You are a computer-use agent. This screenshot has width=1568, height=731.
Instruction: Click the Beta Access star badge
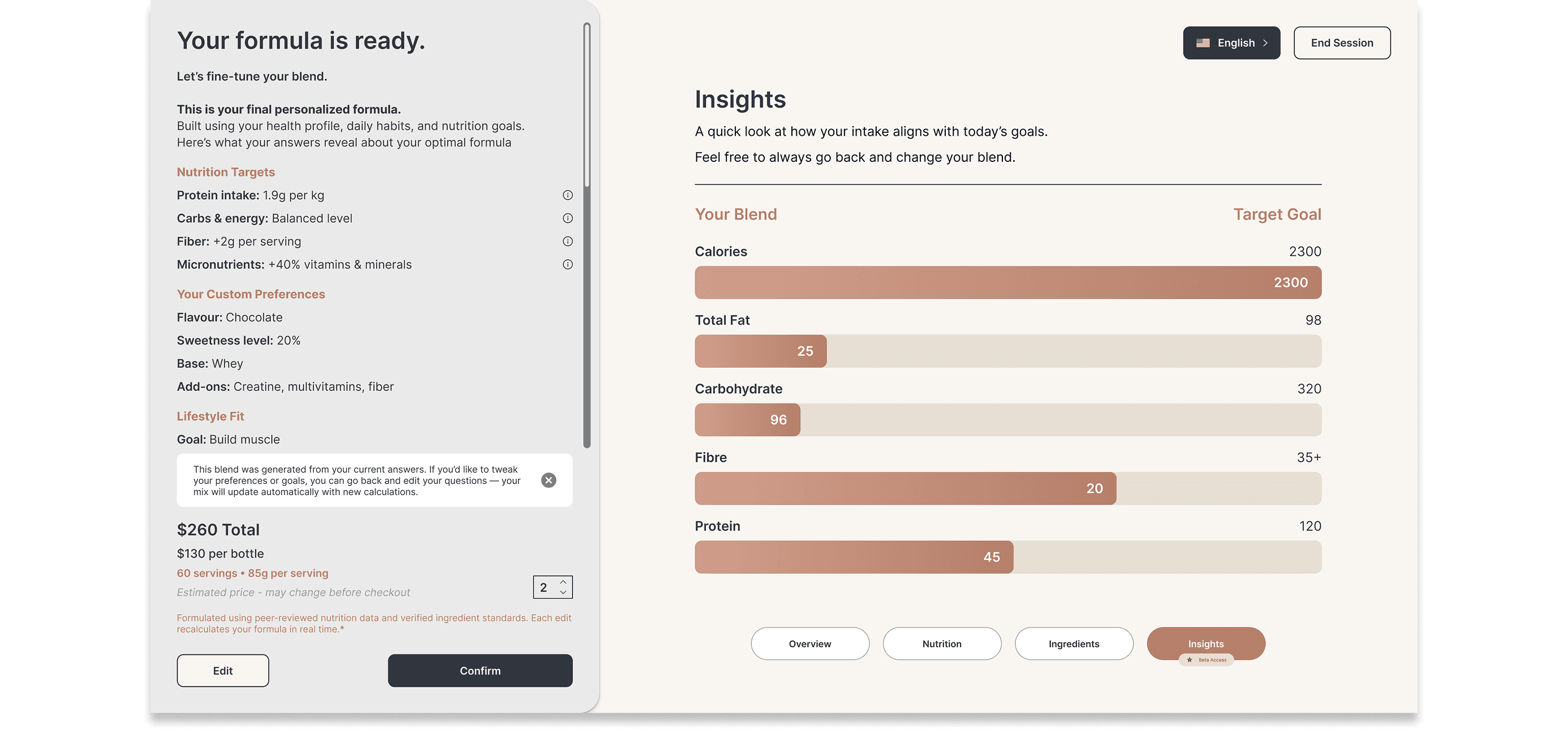click(x=1205, y=660)
